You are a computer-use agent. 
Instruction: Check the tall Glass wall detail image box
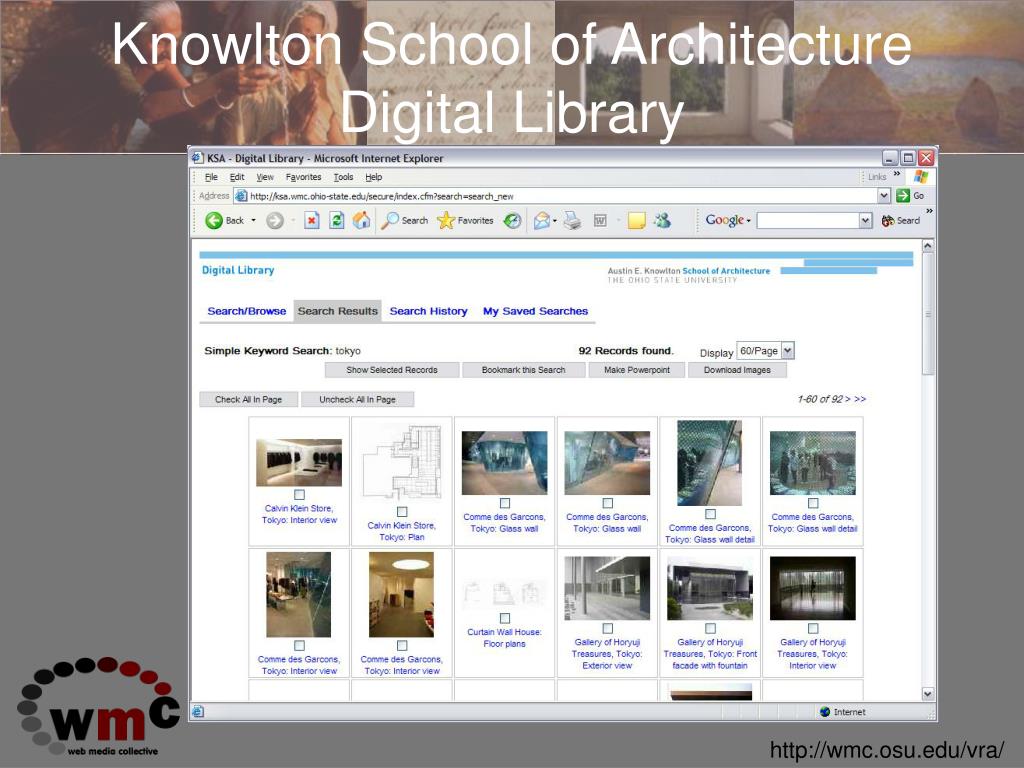click(711, 514)
